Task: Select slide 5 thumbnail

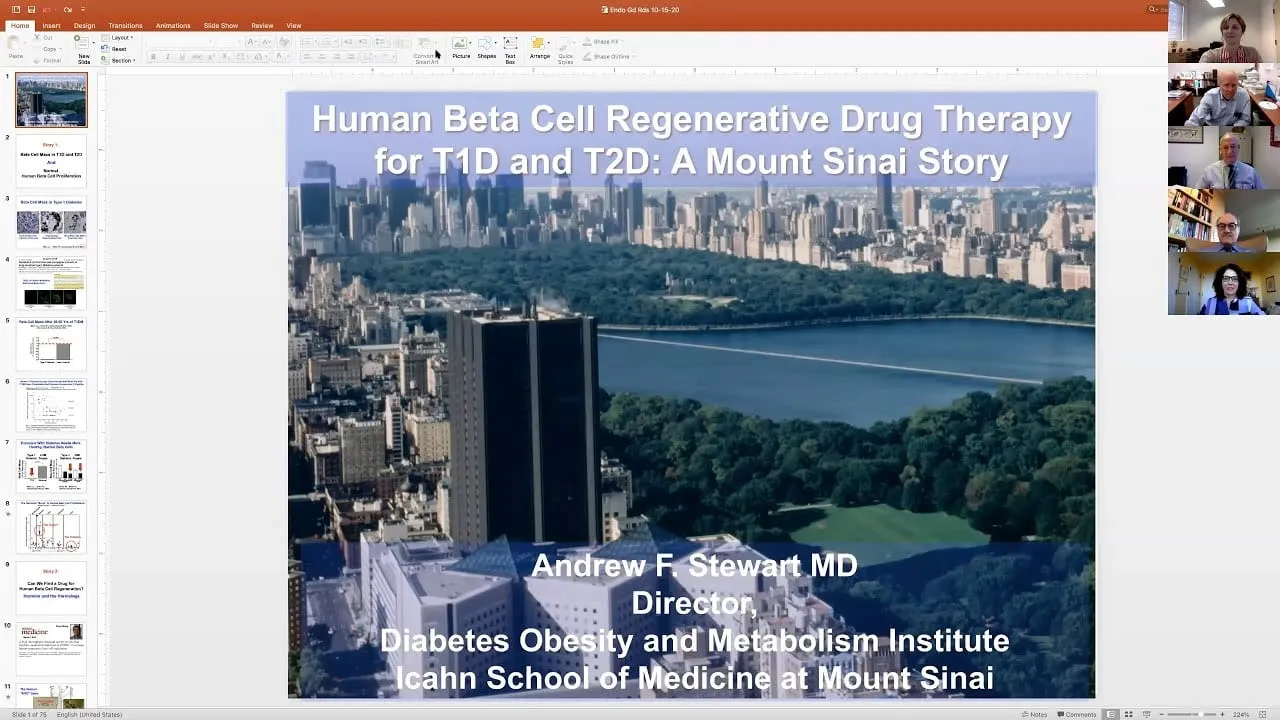Action: pos(51,344)
